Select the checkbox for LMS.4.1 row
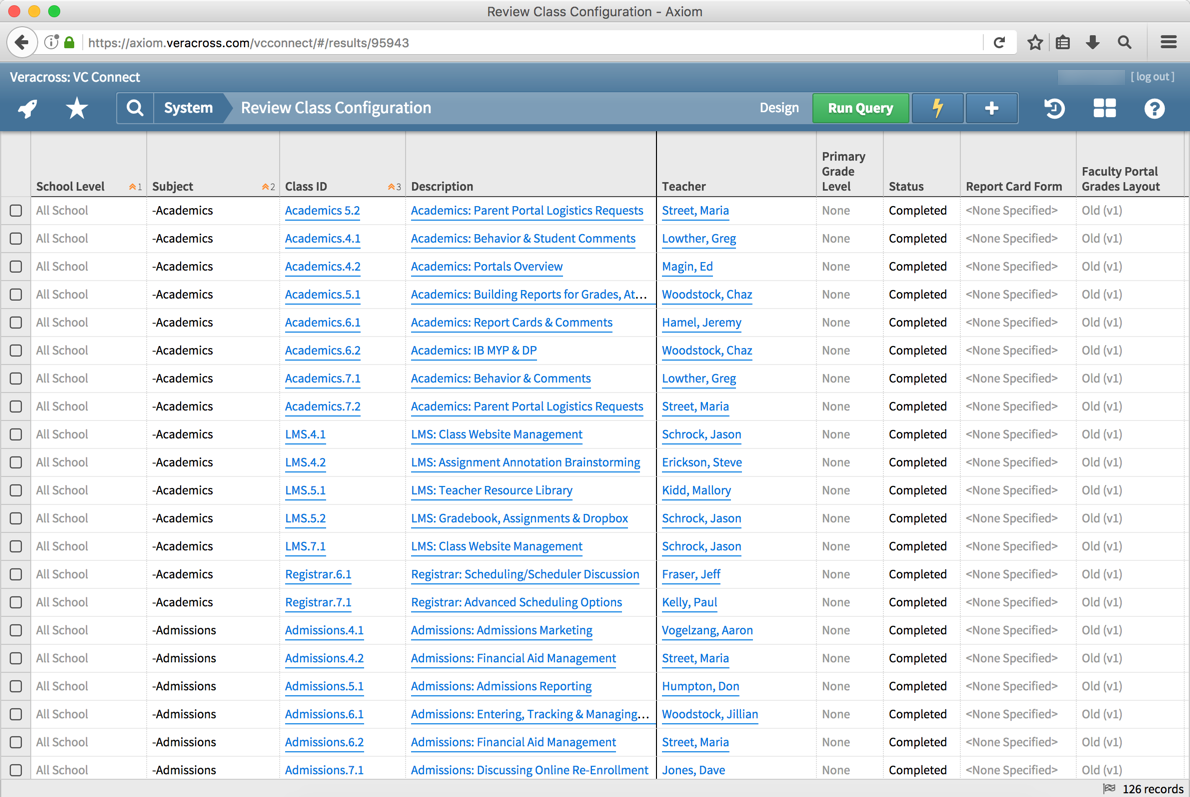This screenshot has width=1190, height=797. pos(16,435)
